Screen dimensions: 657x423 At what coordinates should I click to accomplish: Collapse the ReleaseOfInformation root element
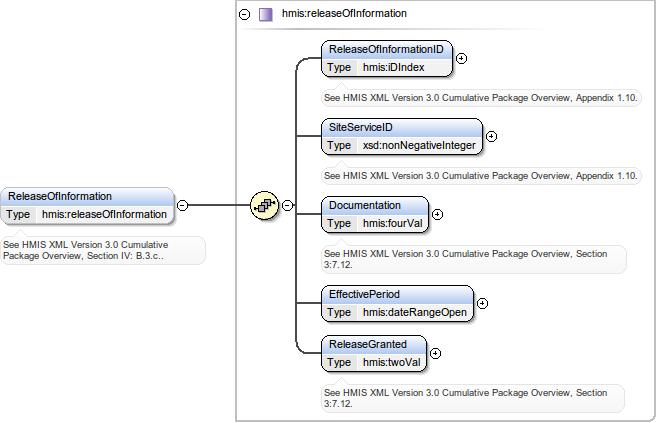click(182, 205)
